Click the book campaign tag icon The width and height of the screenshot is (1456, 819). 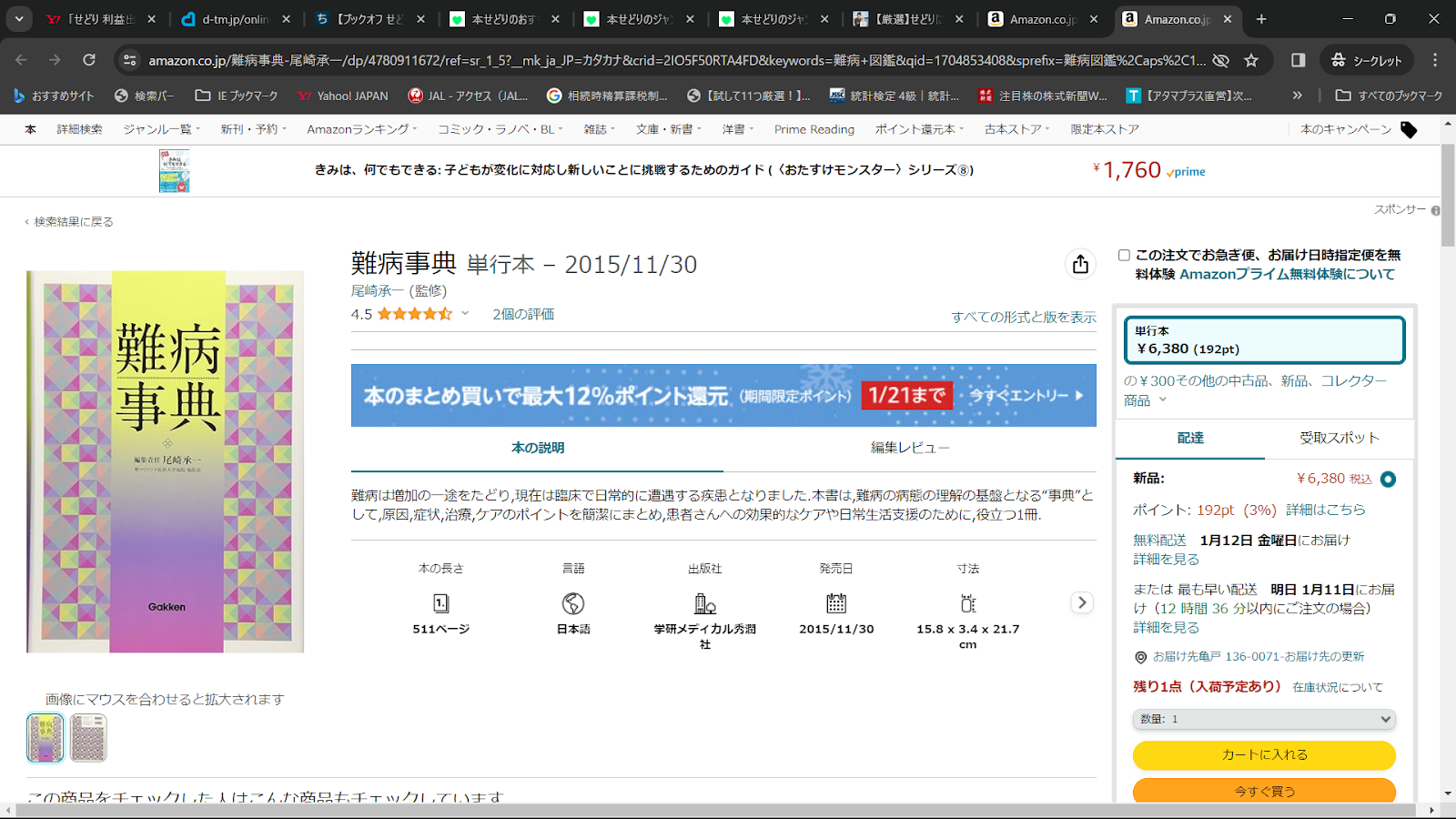1409,130
